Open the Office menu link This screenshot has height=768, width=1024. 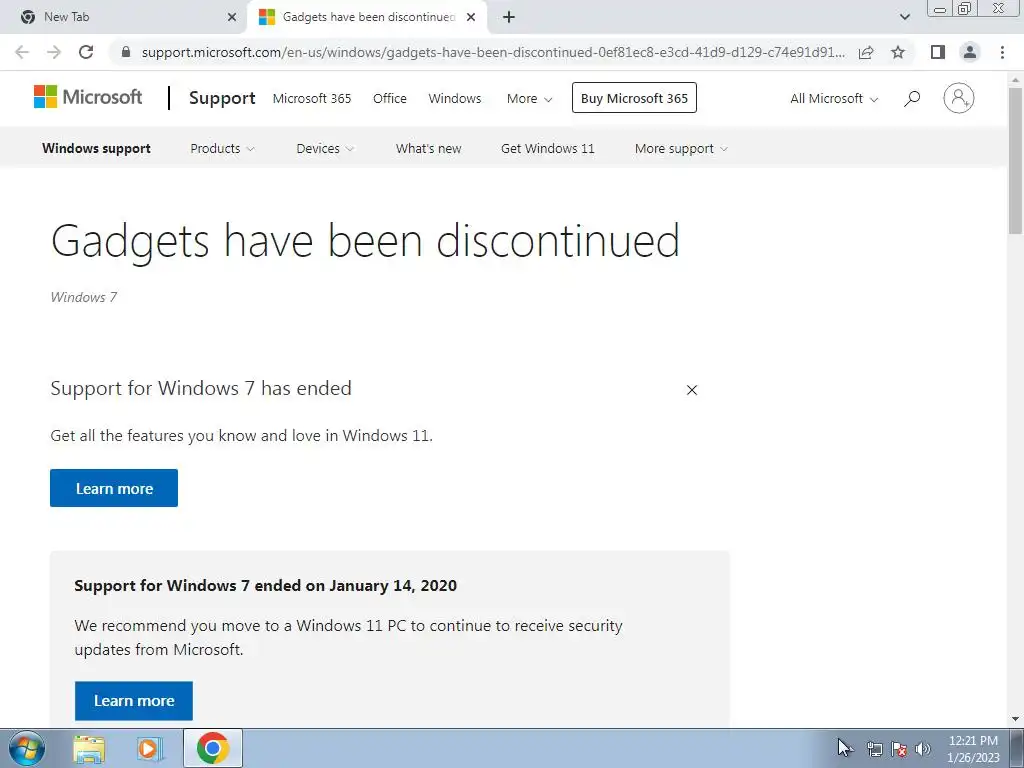tap(389, 99)
